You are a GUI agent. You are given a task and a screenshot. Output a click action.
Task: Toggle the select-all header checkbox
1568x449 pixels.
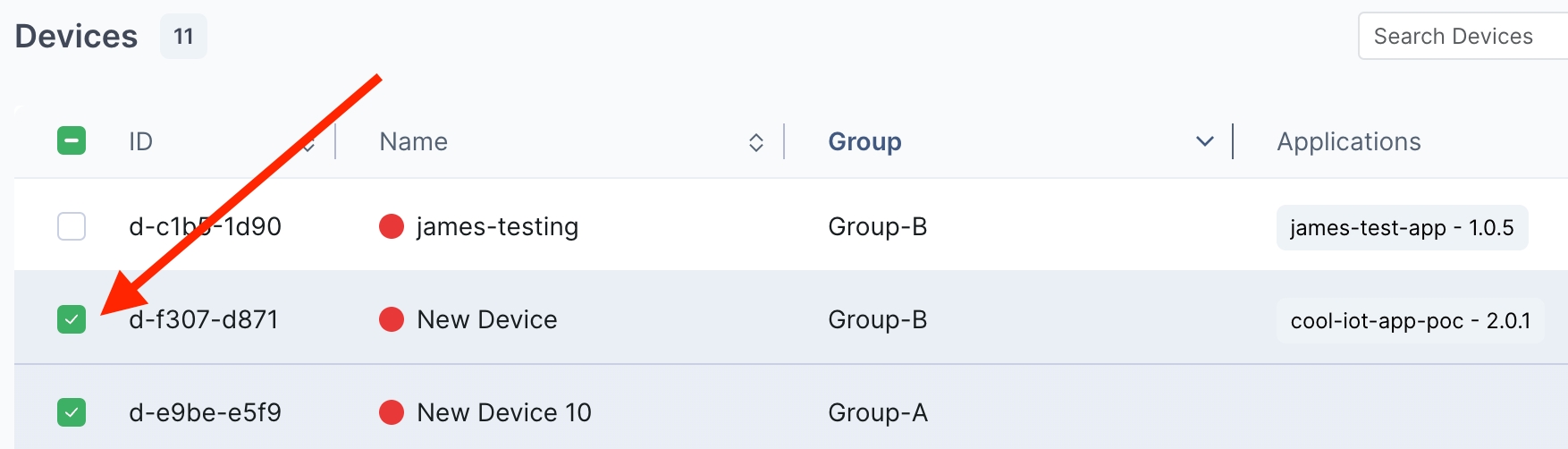pyautogui.click(x=72, y=141)
